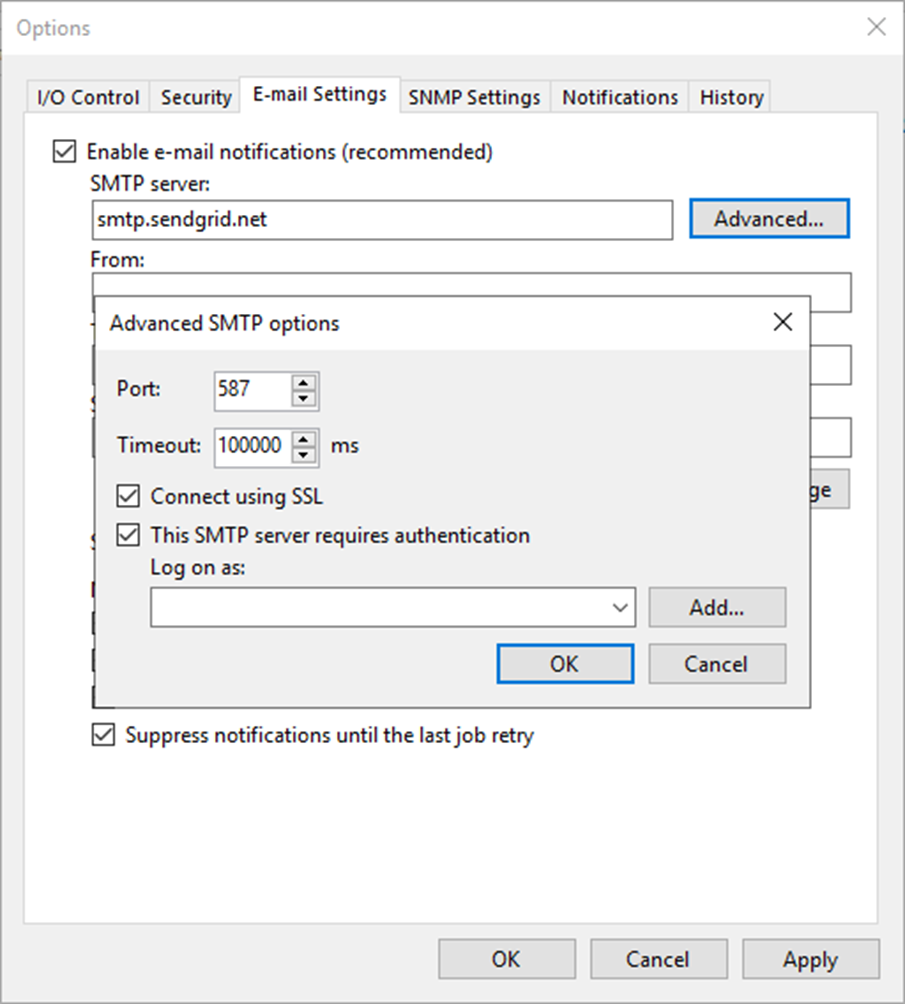Confirm Advanced SMTP options with OK

(564, 664)
